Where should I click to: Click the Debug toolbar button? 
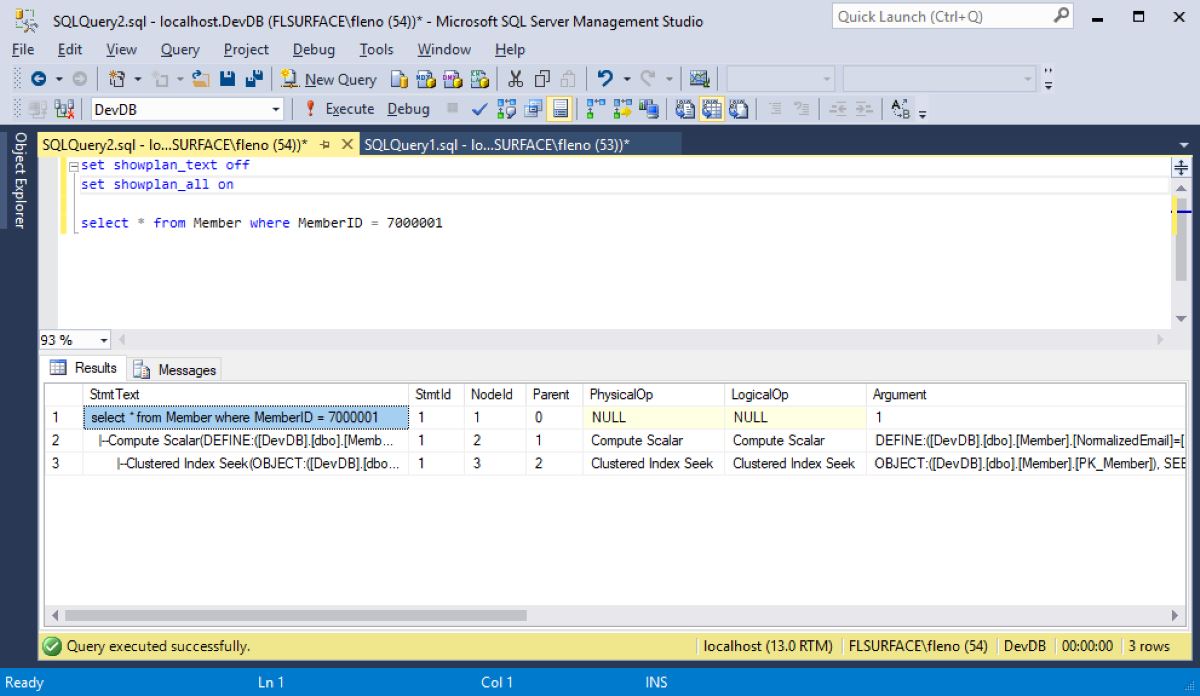(408, 109)
